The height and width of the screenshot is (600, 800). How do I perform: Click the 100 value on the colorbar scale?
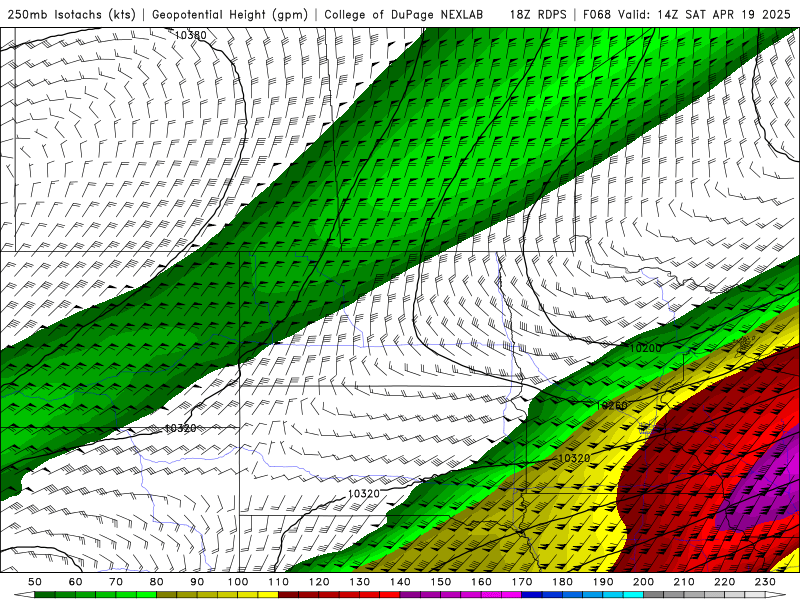pos(238,582)
